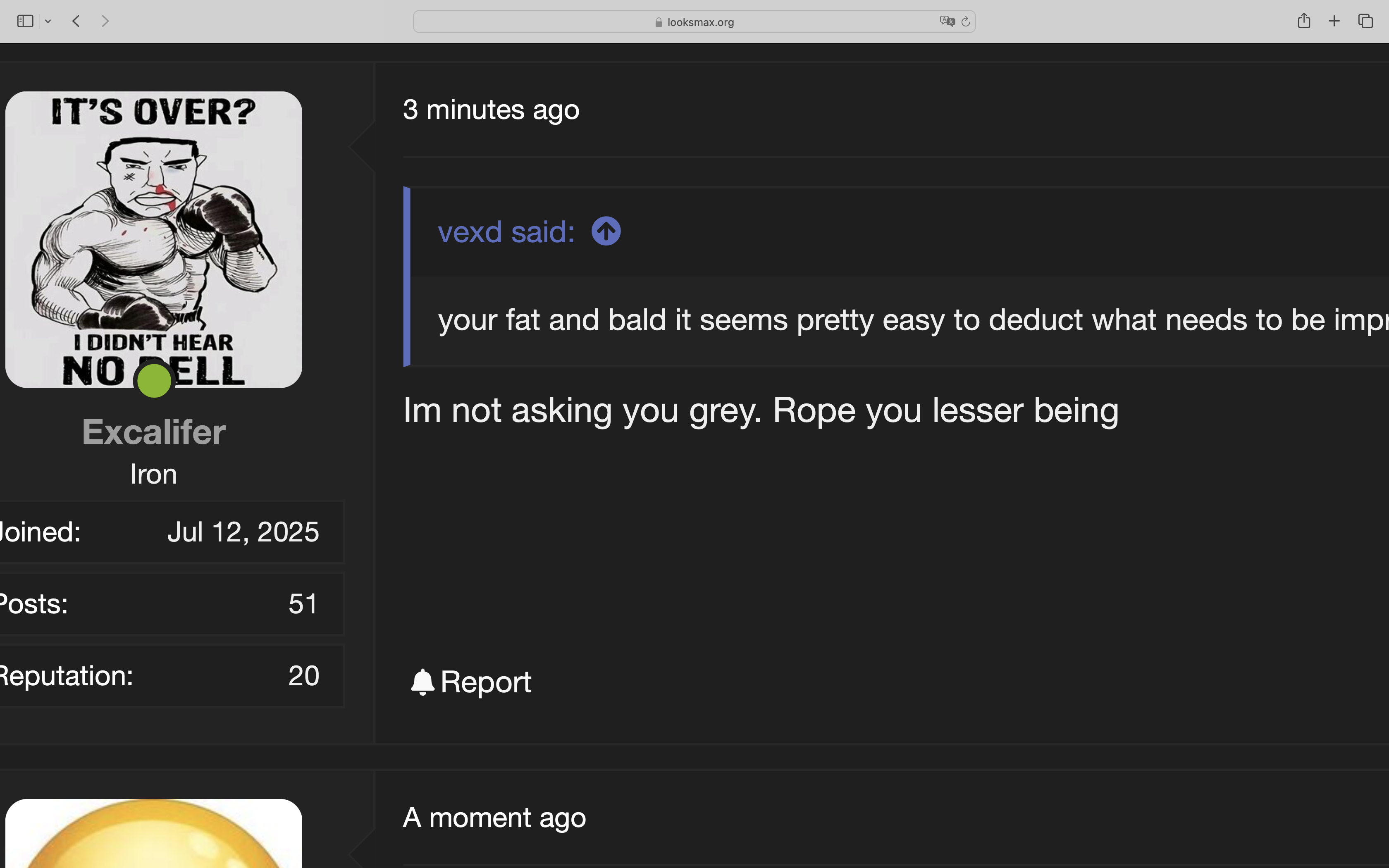Open the sidebar options dropdown chevron

pyautogui.click(x=48, y=22)
